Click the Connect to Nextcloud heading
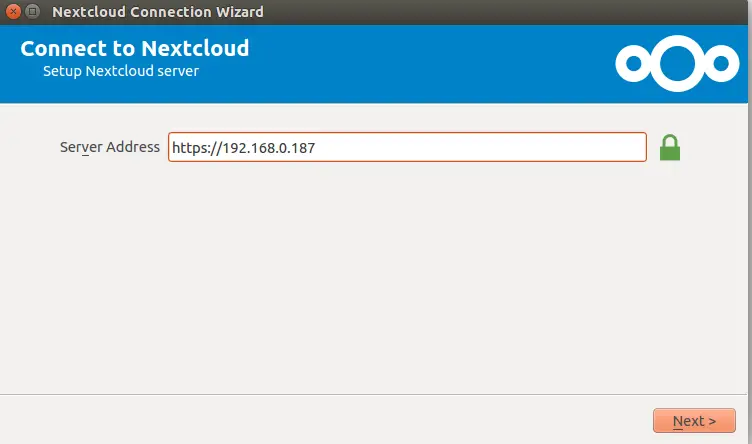Screen dimensions: 752x444 pos(135,48)
